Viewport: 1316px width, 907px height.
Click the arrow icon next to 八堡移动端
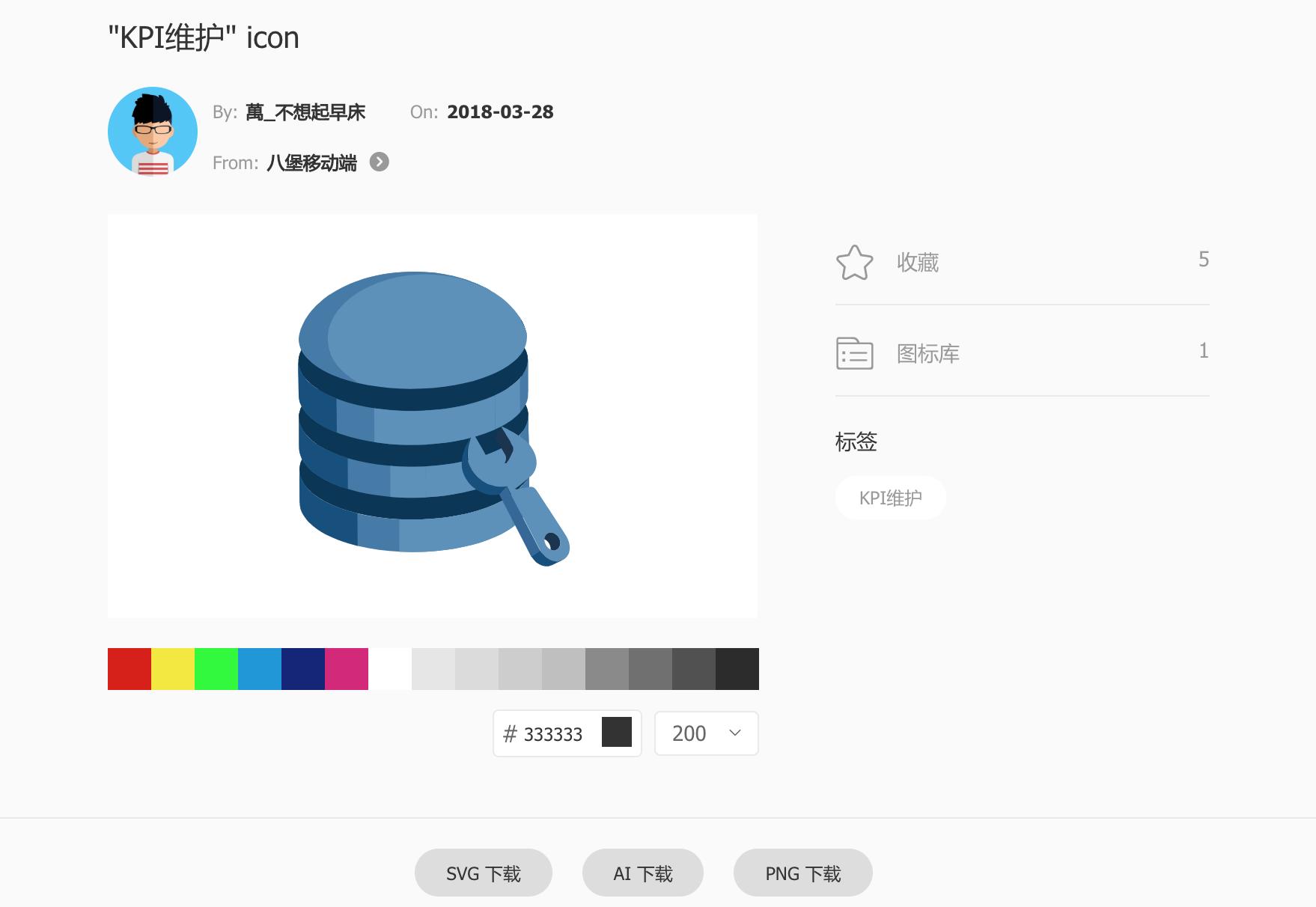click(x=380, y=162)
